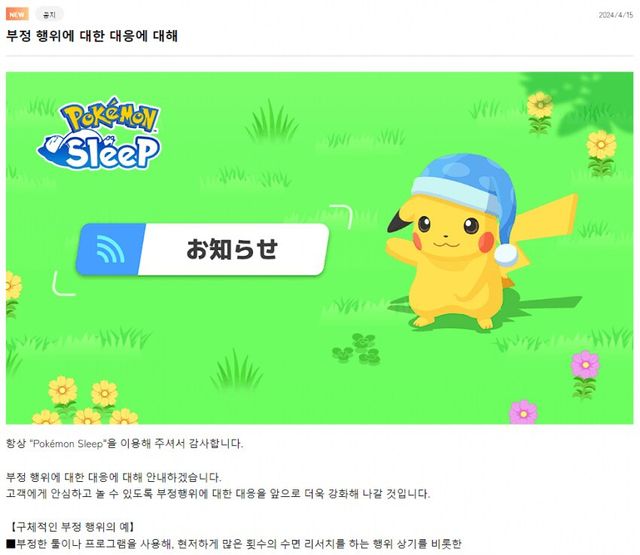
Task: Click the white pom-pom on Pikachu's cap
Action: click(x=506, y=254)
